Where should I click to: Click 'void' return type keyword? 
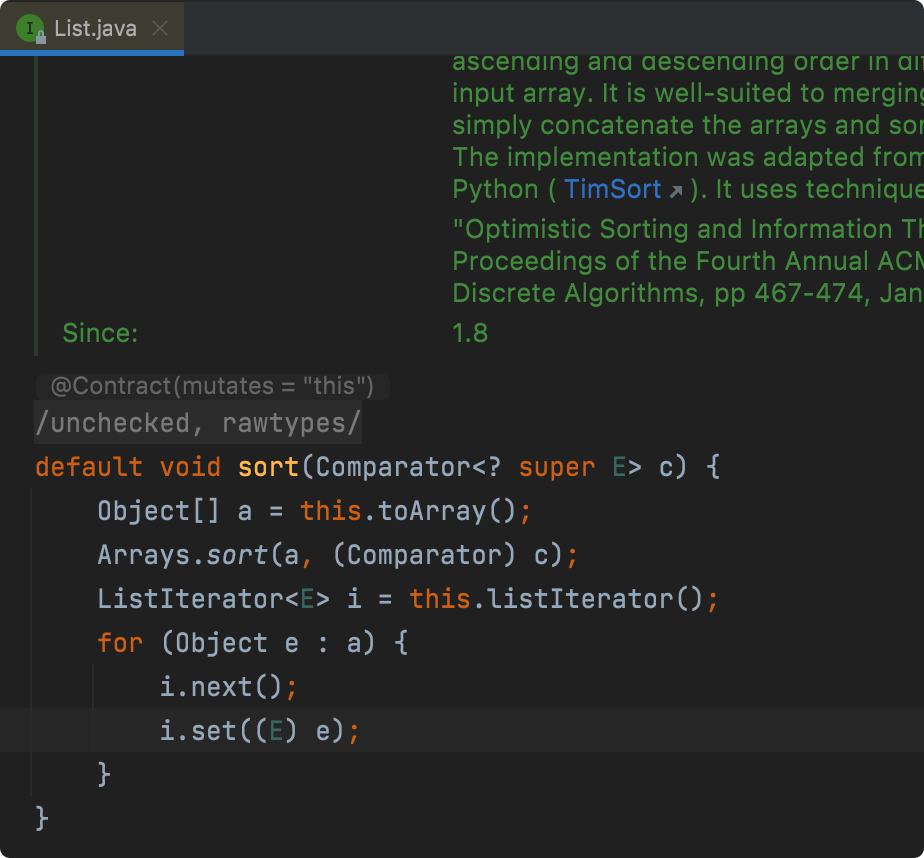click(190, 467)
